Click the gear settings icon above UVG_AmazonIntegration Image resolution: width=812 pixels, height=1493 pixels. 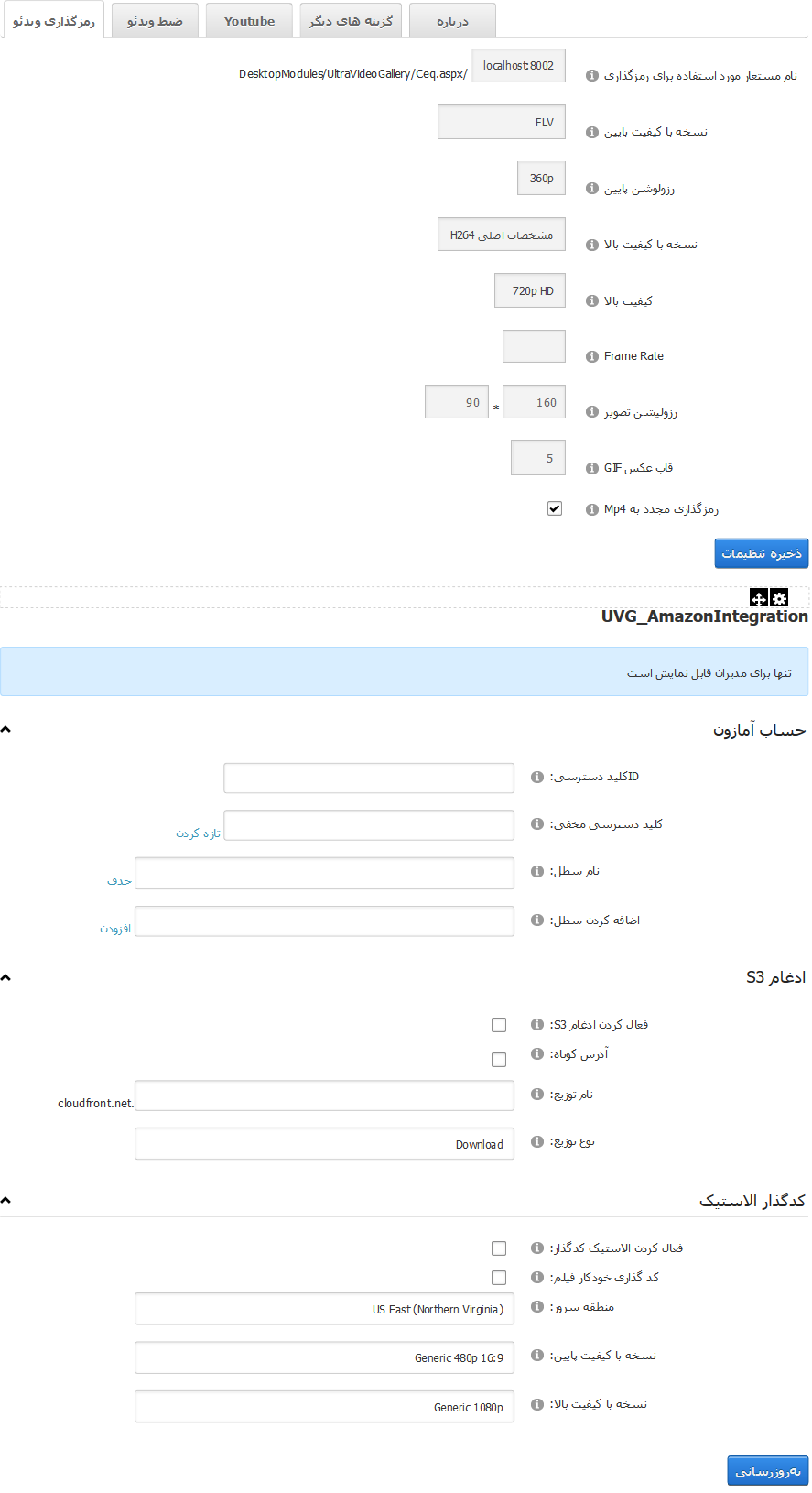[779, 598]
